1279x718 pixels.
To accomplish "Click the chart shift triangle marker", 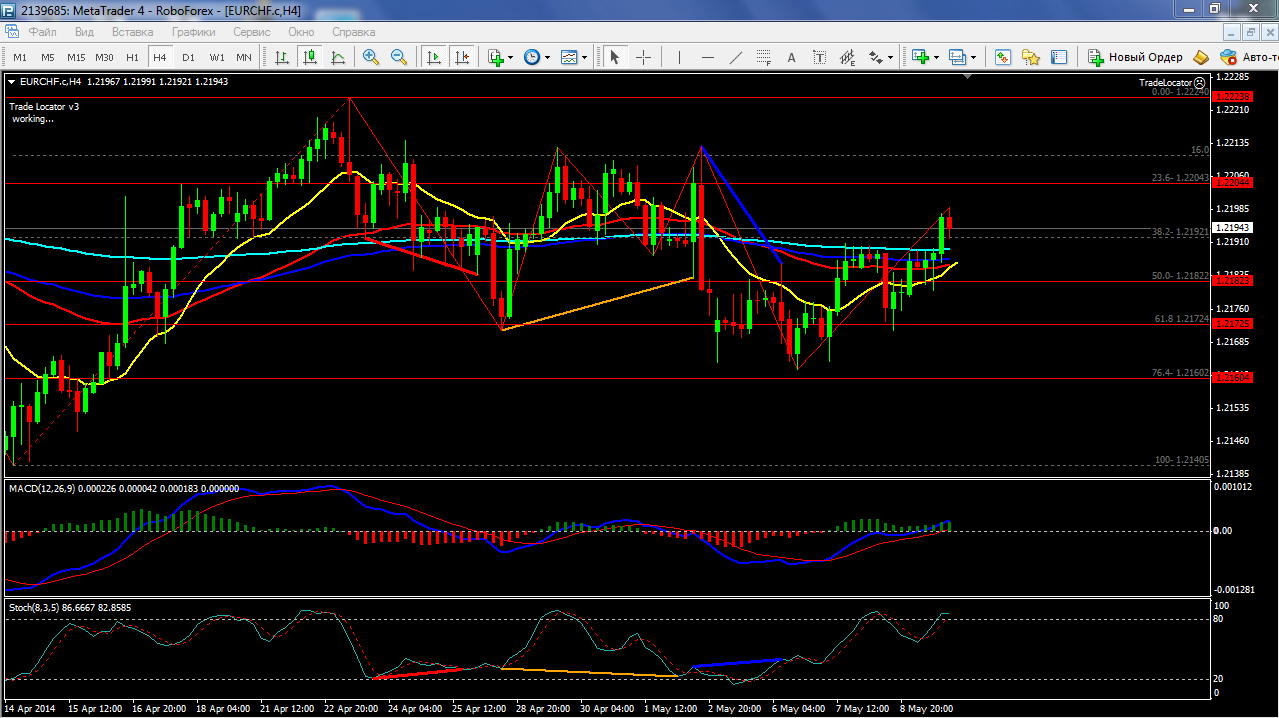I will click(967, 76).
